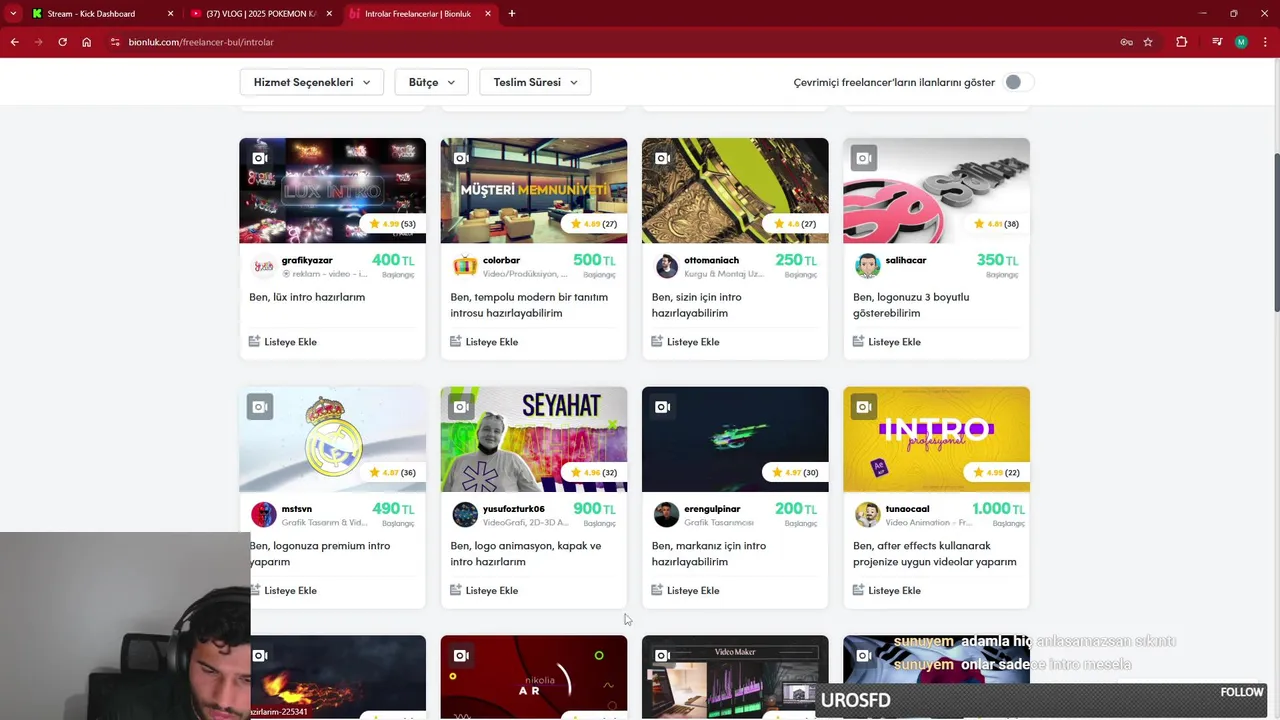Open Video Maker thumbnail in bottom row
This screenshot has width=1280, height=720.
click(735, 676)
